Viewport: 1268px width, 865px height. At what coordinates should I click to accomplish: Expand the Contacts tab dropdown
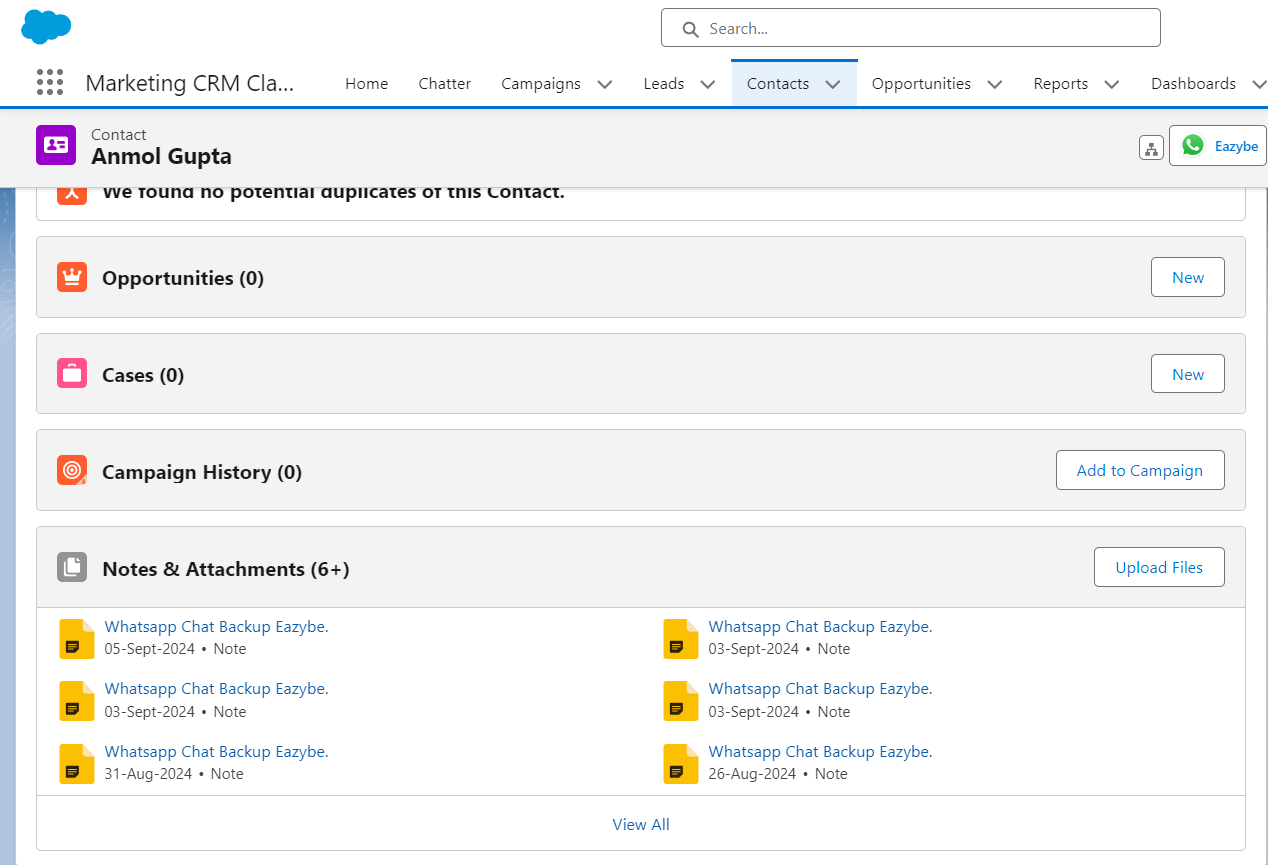(x=833, y=84)
